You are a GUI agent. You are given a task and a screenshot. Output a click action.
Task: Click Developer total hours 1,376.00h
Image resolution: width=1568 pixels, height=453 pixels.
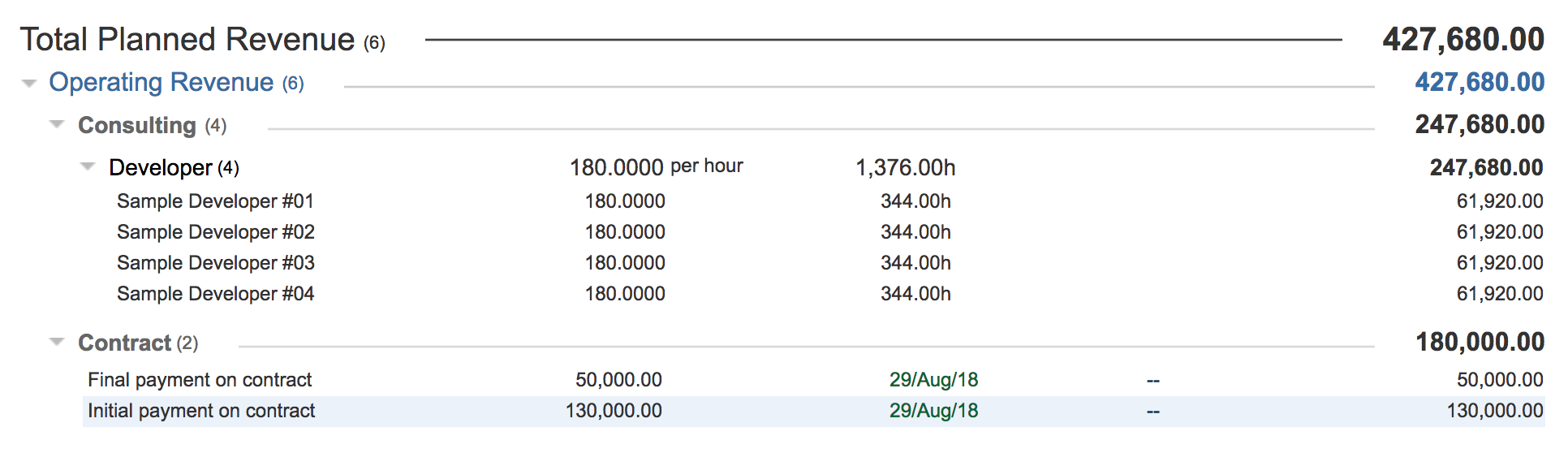point(905,168)
